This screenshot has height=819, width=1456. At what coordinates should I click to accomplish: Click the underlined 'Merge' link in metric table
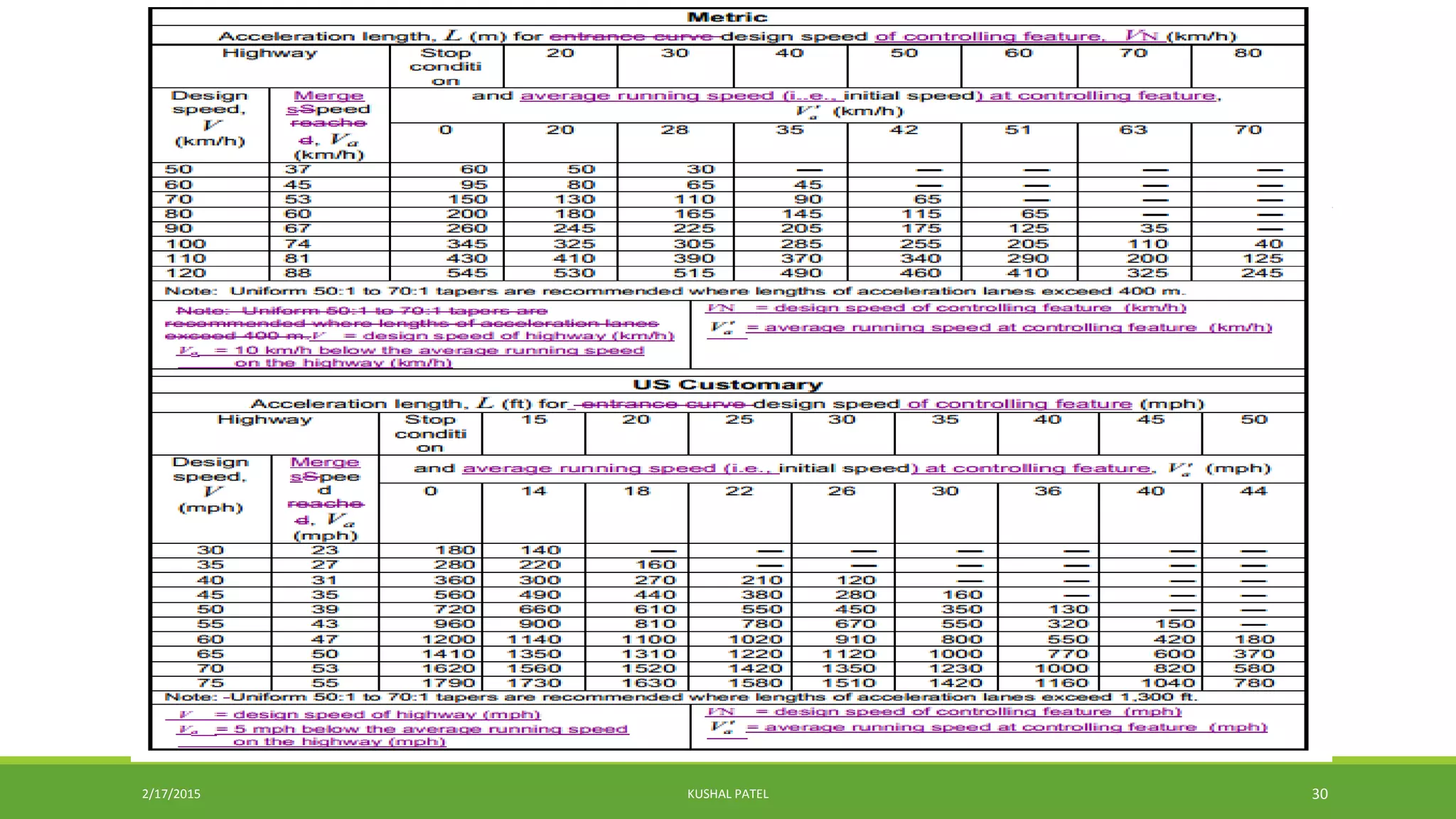point(328,96)
